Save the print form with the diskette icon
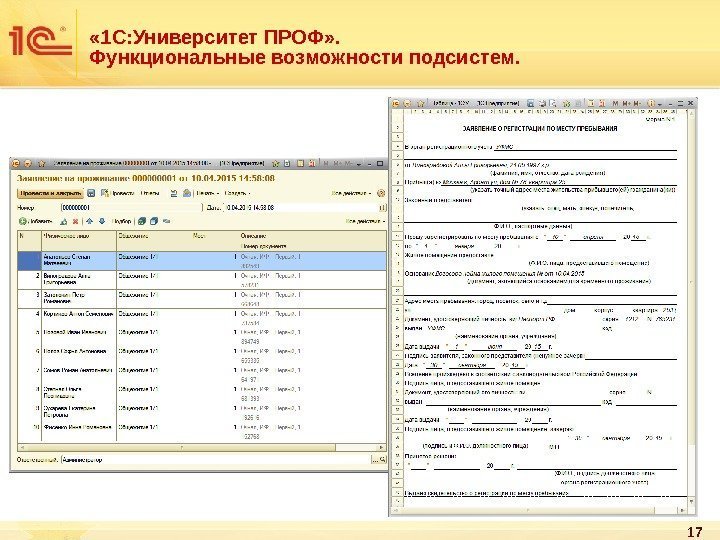 [530, 103]
